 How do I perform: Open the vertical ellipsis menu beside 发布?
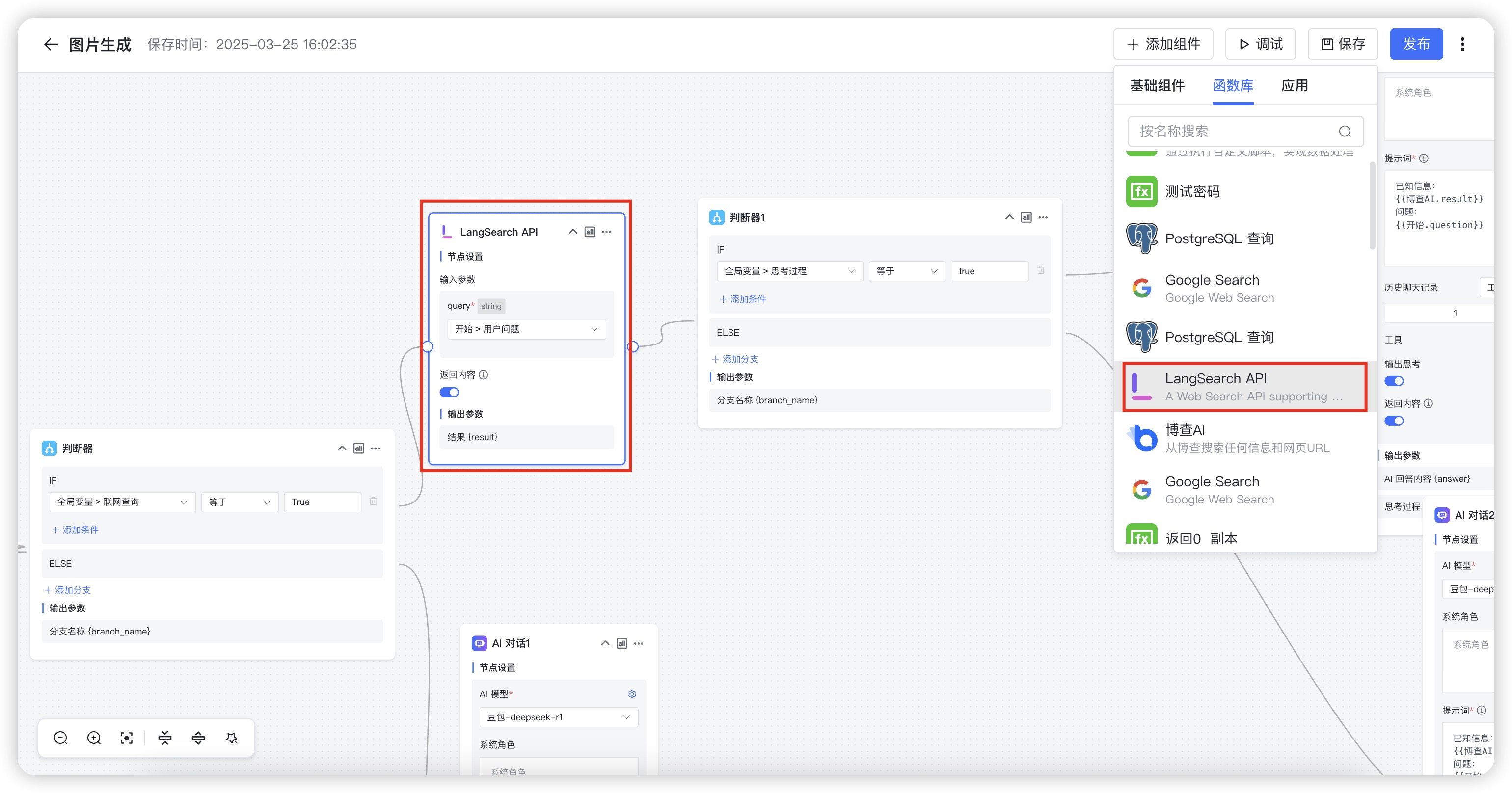pos(1462,44)
